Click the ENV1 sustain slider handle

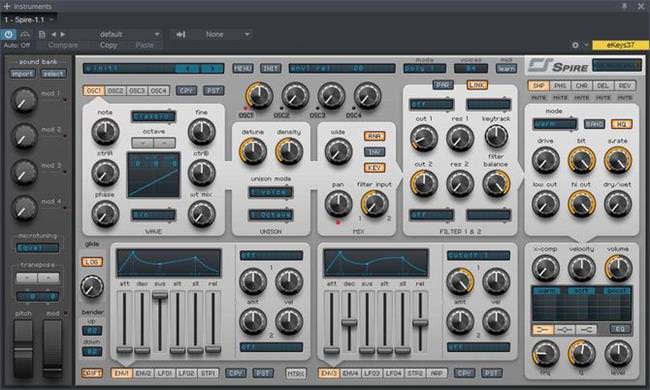tap(160, 295)
